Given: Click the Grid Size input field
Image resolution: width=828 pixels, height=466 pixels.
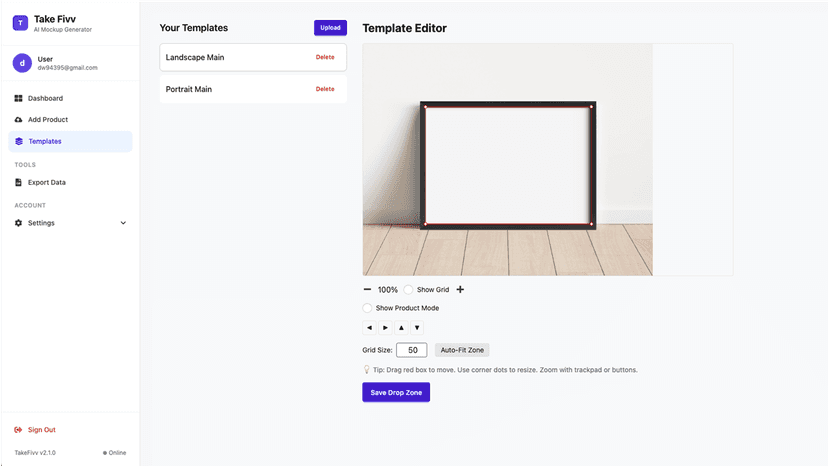Looking at the screenshot, I should coord(411,350).
